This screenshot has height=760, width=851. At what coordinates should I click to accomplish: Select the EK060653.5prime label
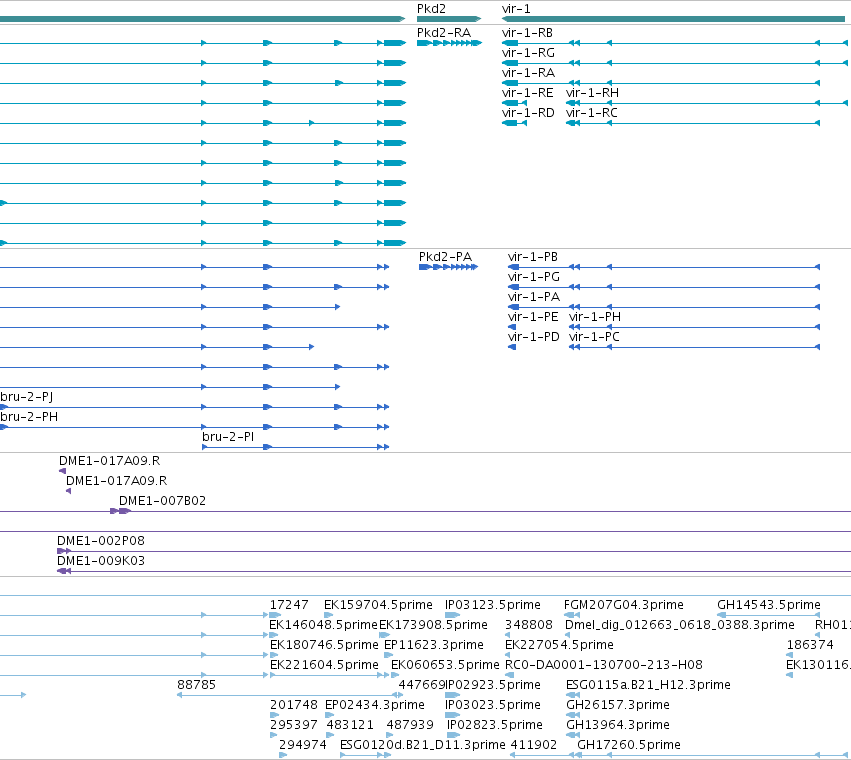[445, 666]
